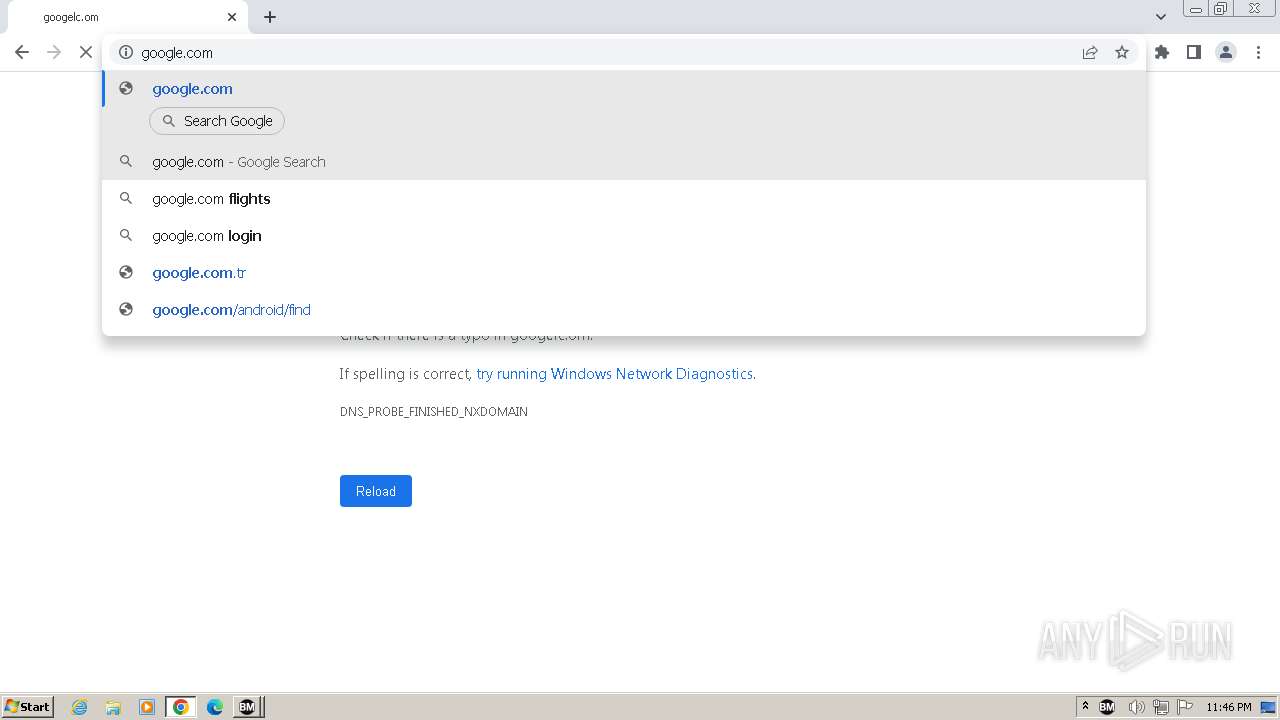
Task: View site information icon in address bar
Action: point(126,52)
